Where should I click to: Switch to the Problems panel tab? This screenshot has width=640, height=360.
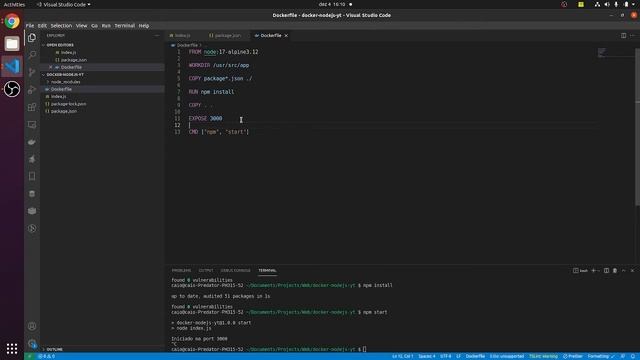point(181,271)
